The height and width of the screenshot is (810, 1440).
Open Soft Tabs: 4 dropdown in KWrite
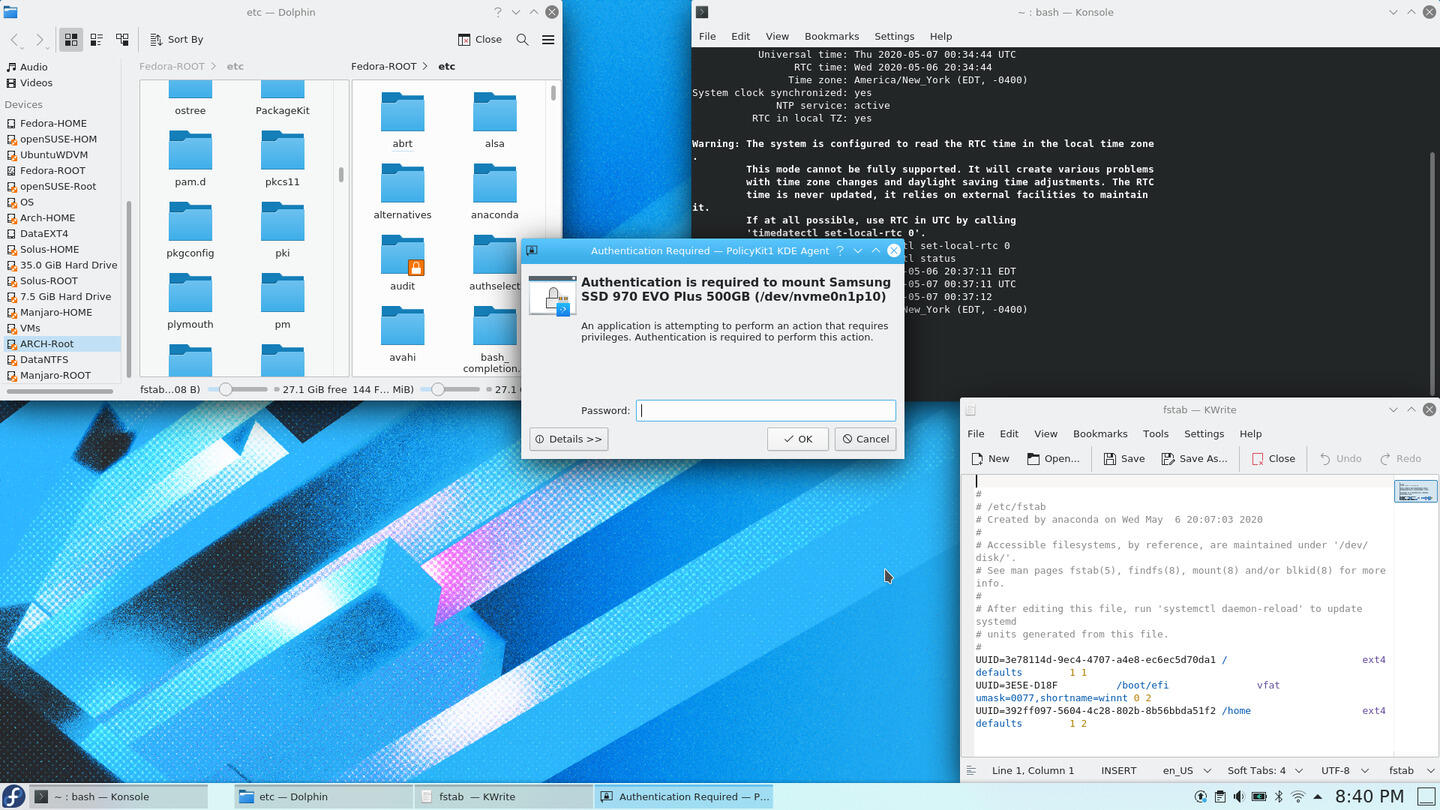1264,771
